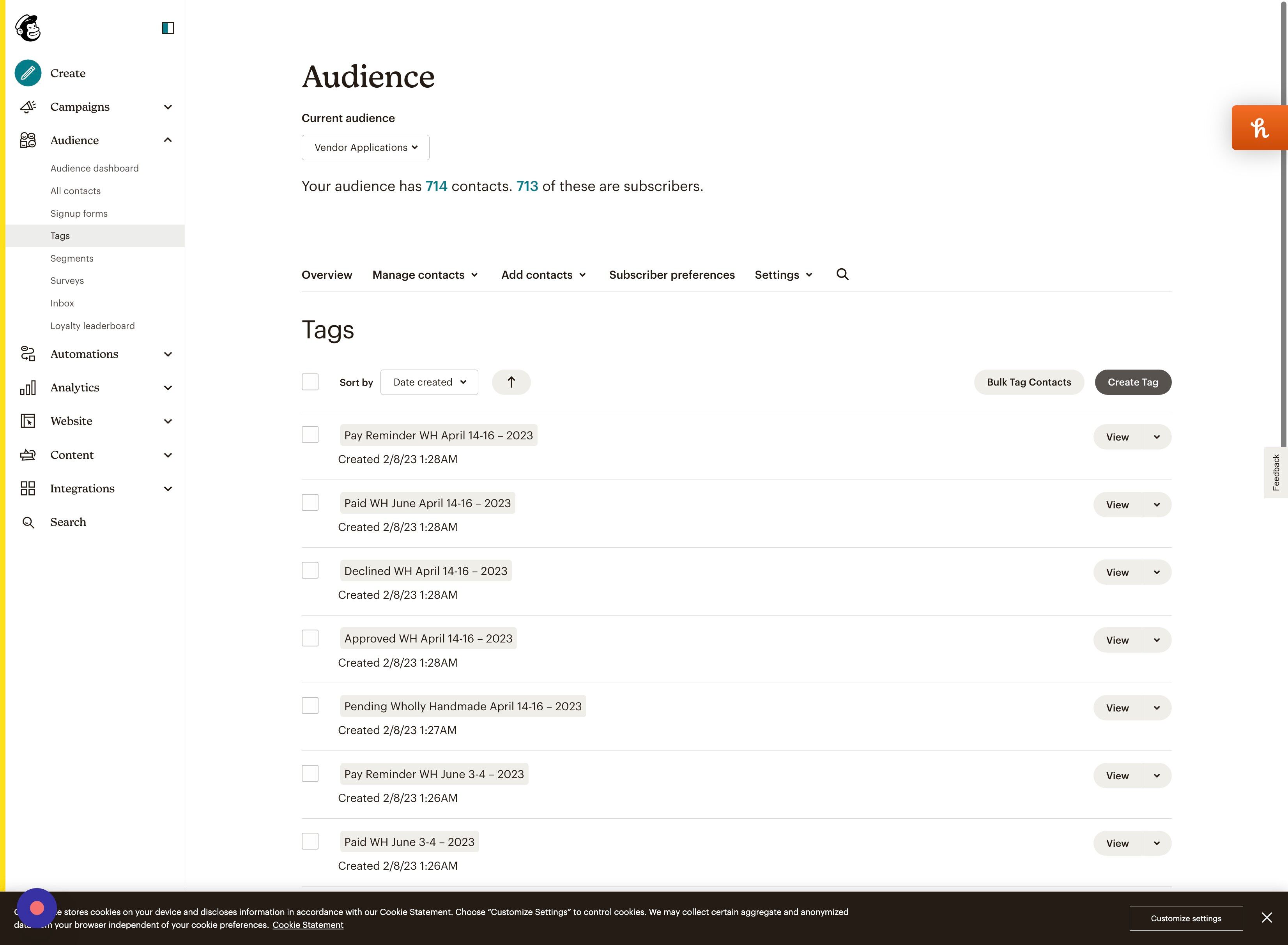Check the Pay Reminder WH April 14-16 checkbox
Viewport: 1288px width, 945px height.
coord(310,435)
